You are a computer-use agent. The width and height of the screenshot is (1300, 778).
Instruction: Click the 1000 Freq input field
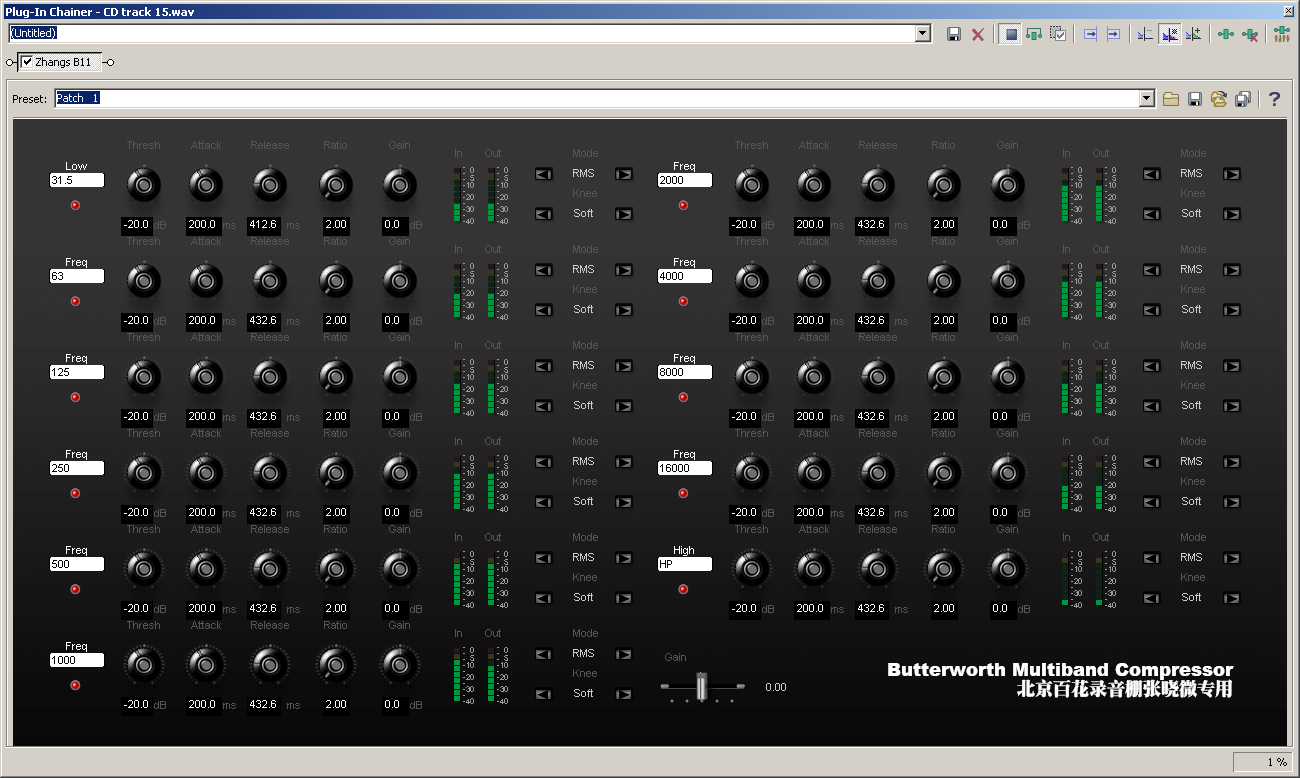pyautogui.click(x=77, y=660)
